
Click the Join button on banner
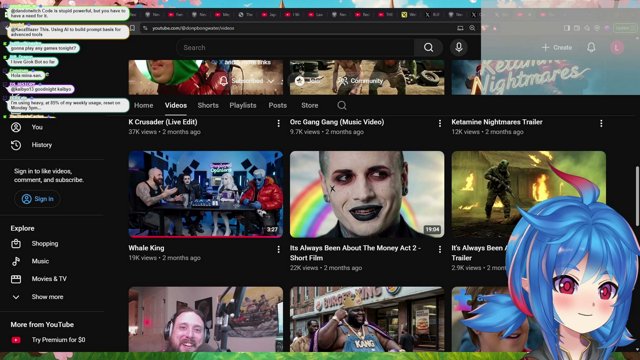click(308, 81)
